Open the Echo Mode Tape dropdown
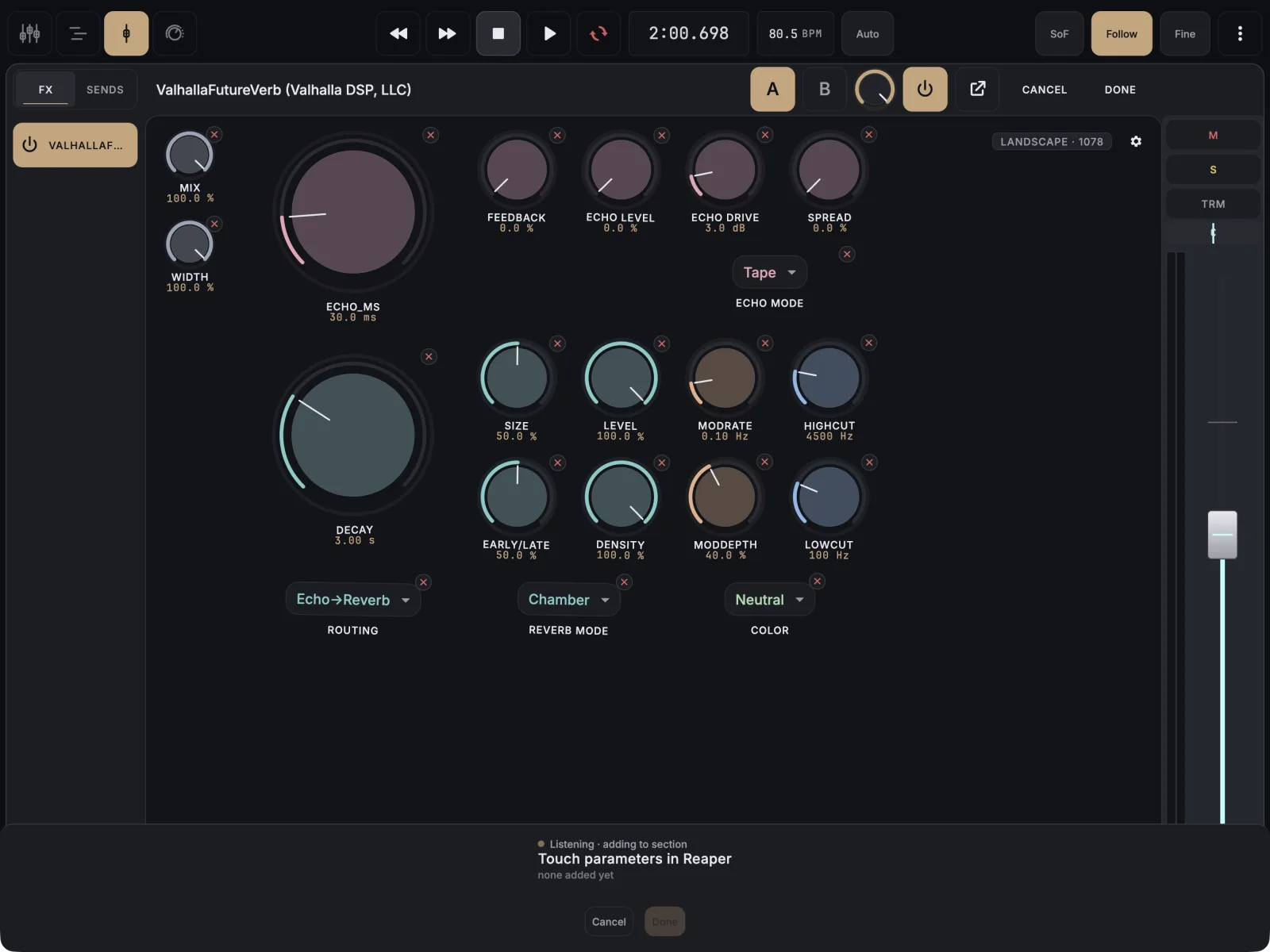The width and height of the screenshot is (1270, 952). point(769,272)
